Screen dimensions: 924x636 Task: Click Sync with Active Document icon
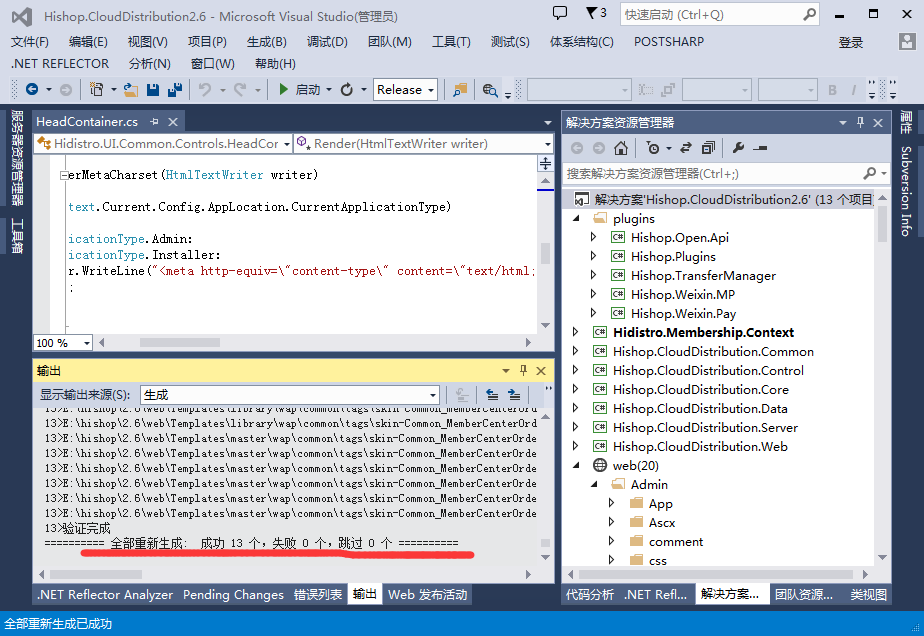click(685, 148)
